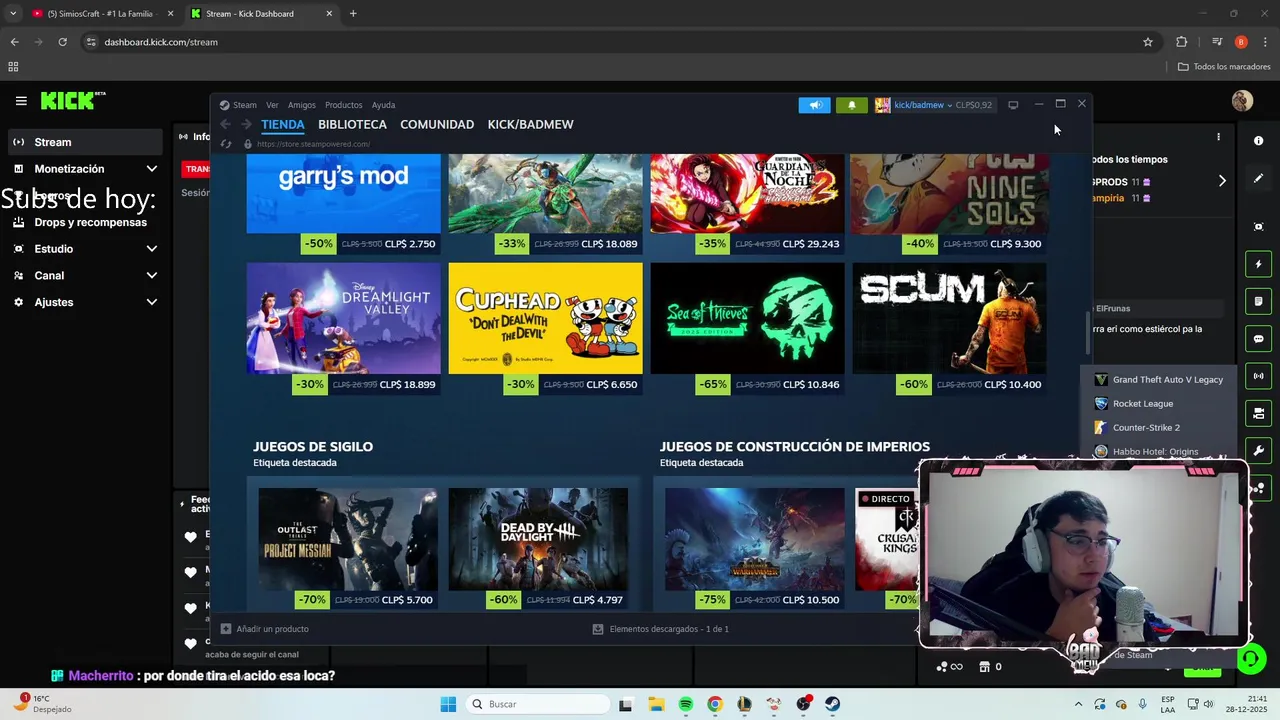The width and height of the screenshot is (1280, 720).
Task: Open Elementos descargados in Steam footer
Action: 661,629
